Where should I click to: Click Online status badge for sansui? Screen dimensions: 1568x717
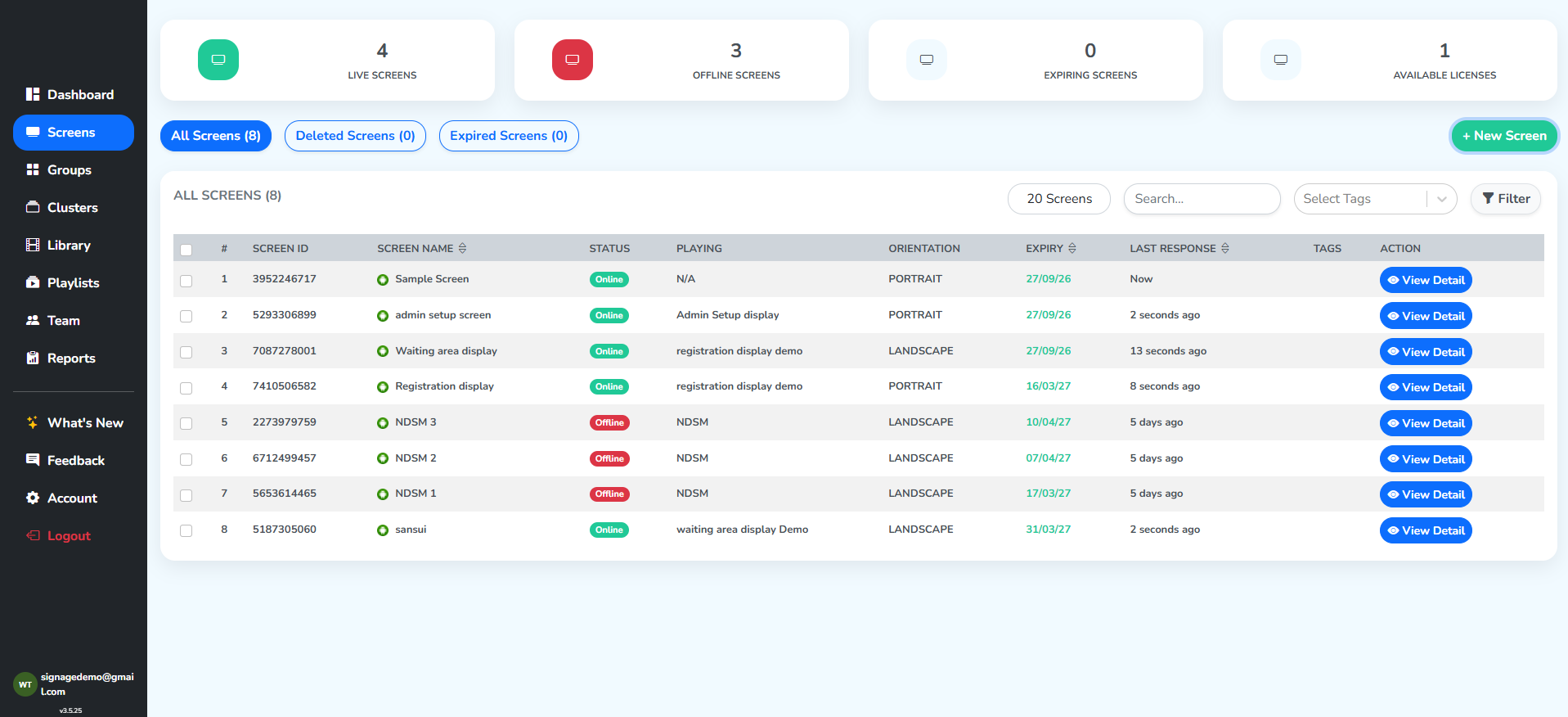[609, 530]
